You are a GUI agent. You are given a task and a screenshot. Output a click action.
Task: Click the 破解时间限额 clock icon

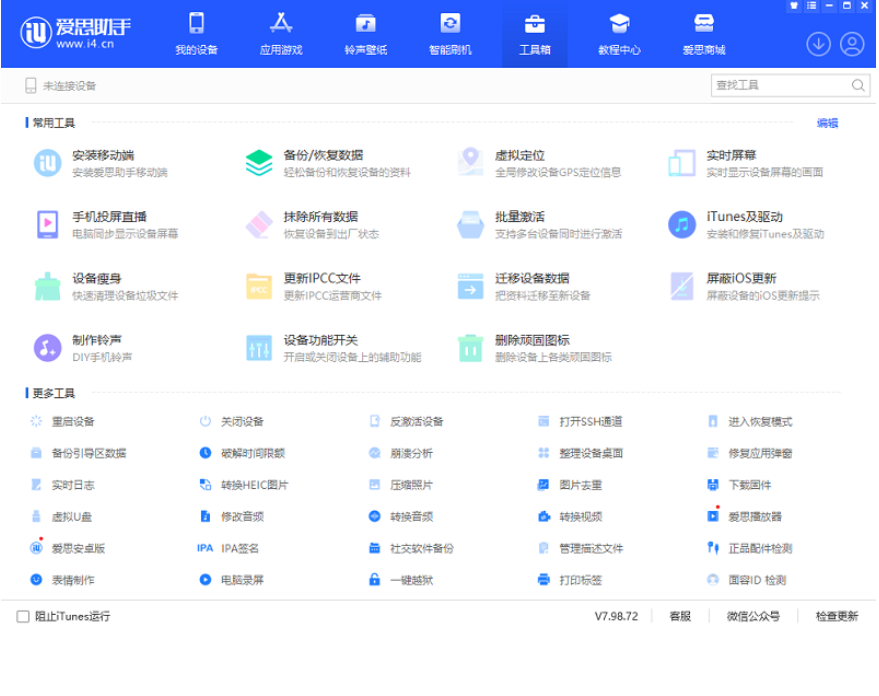(x=205, y=453)
